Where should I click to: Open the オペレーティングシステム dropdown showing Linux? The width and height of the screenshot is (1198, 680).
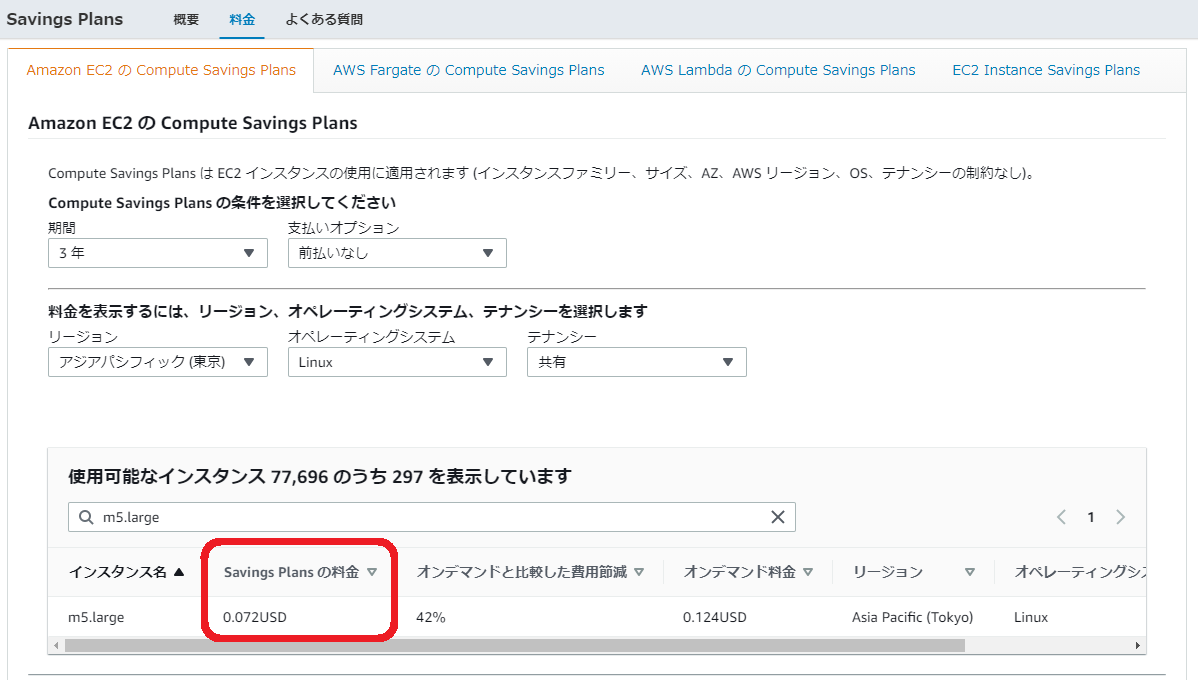(397, 362)
